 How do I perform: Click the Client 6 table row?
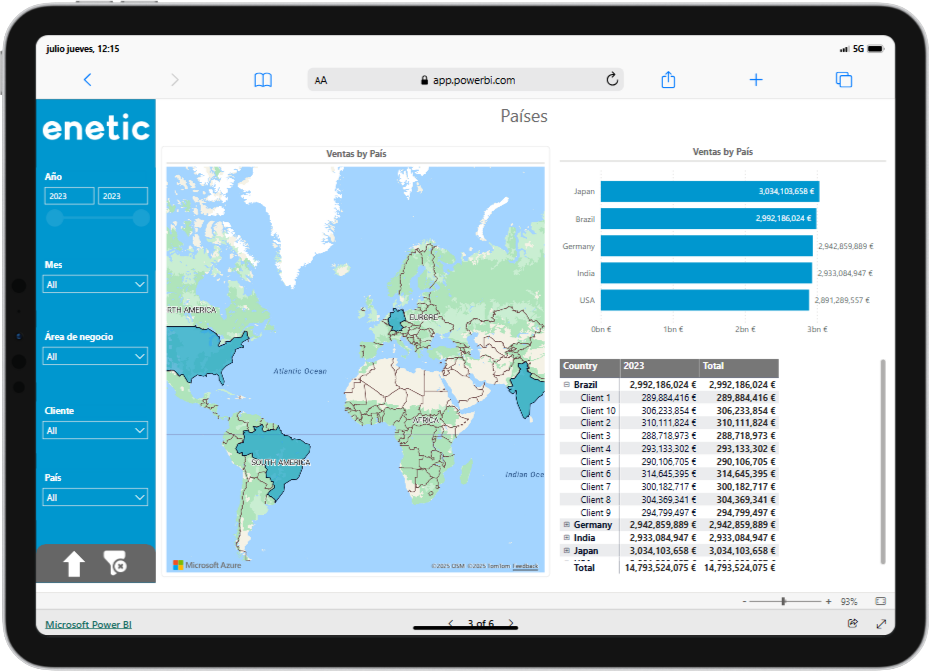coord(669,474)
